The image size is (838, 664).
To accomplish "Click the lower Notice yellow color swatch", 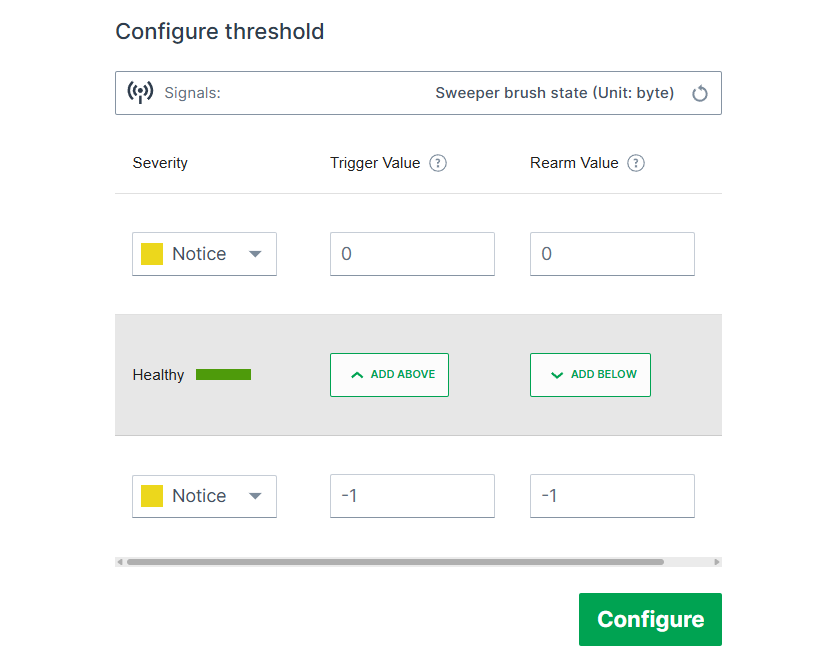I will pyautogui.click(x=152, y=496).
